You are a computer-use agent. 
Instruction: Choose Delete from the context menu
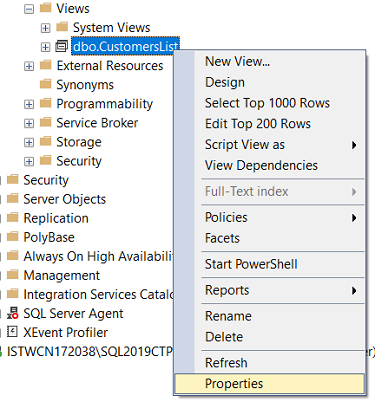pyautogui.click(x=269, y=337)
